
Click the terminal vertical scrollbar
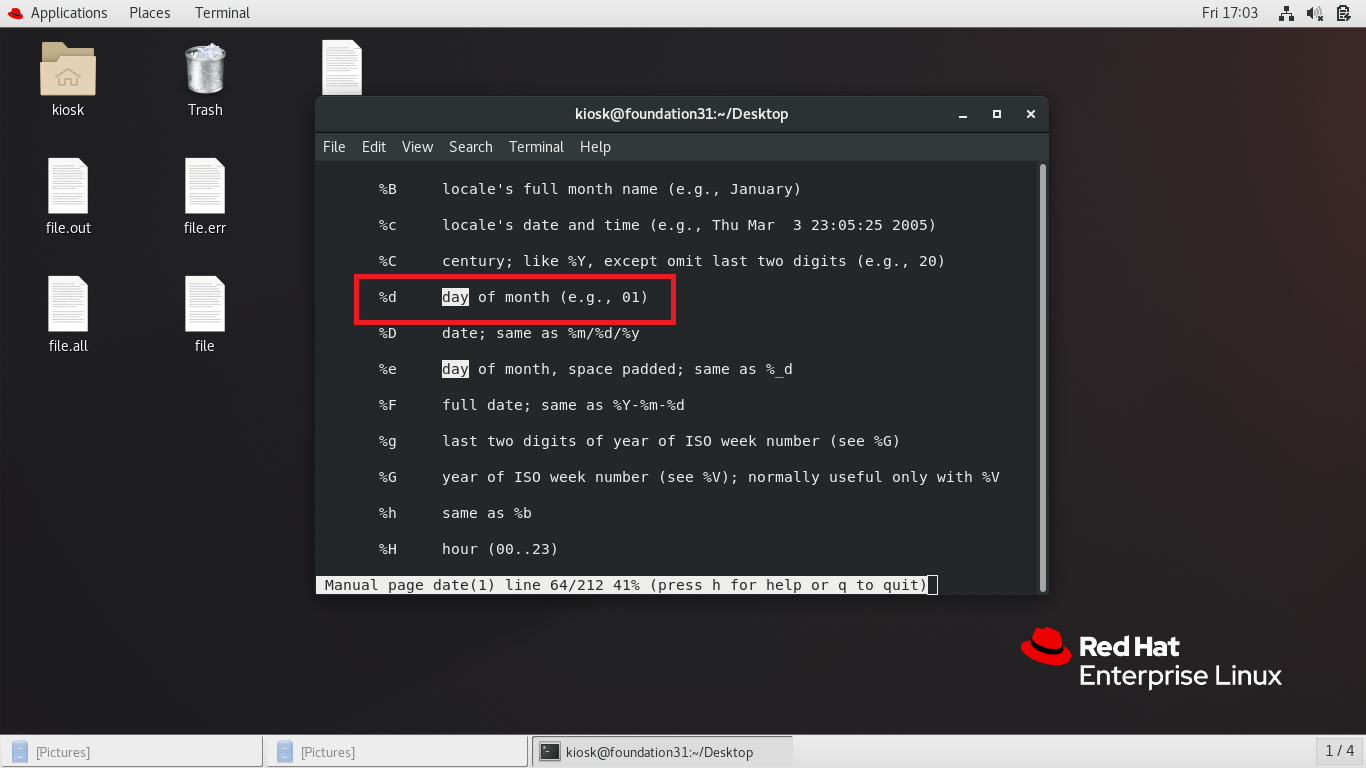pyautogui.click(x=1043, y=378)
